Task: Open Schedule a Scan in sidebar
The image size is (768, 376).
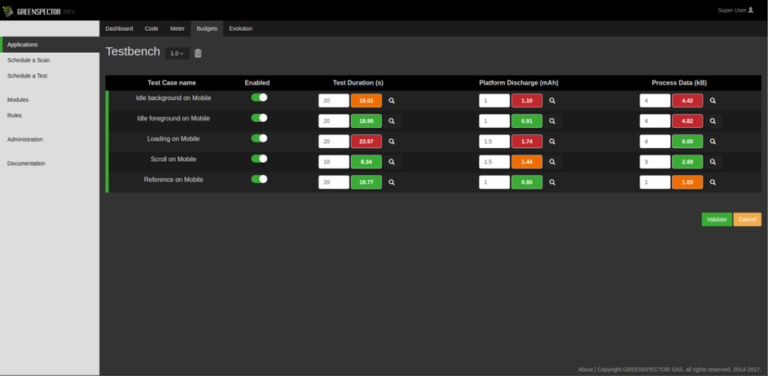Action: tap(28, 60)
